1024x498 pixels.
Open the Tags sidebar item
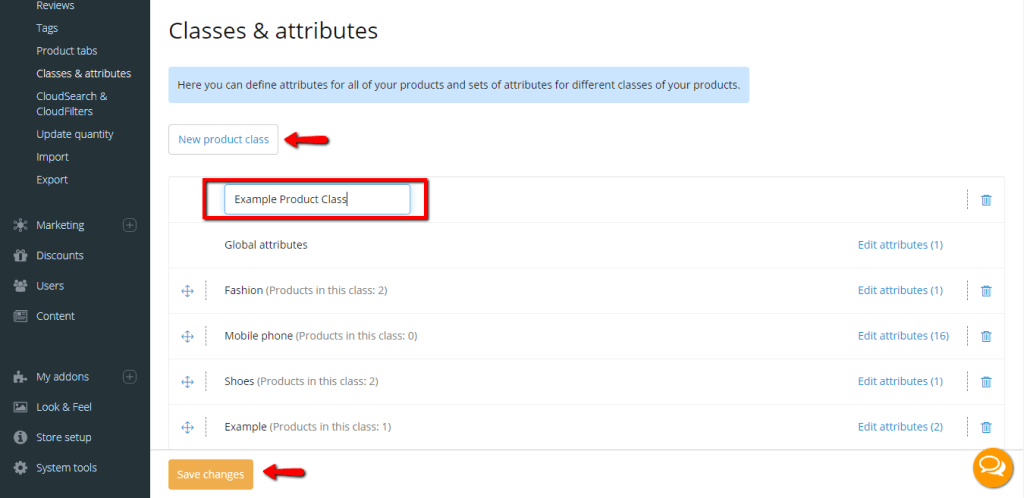(47, 28)
